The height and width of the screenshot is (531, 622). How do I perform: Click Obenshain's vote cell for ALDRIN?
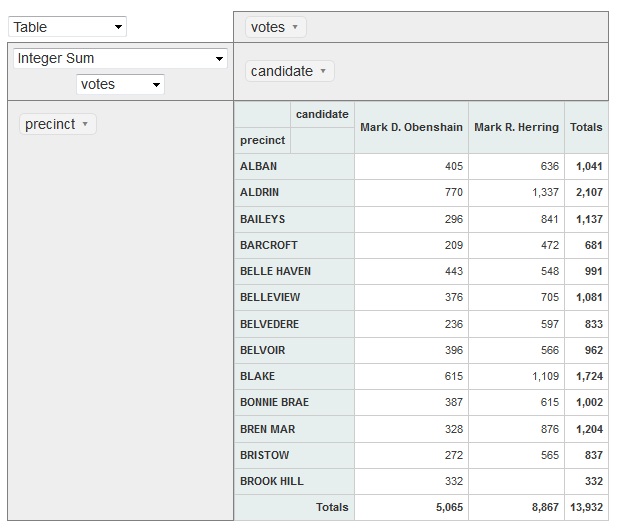click(x=411, y=193)
